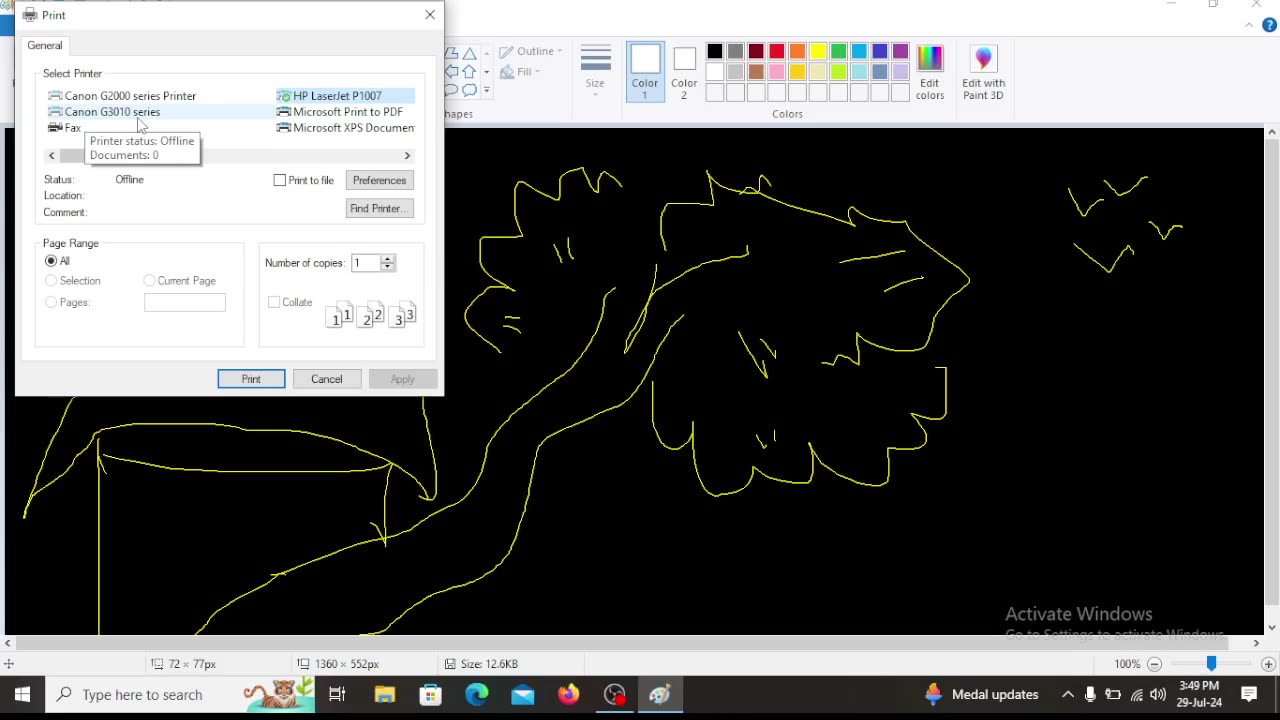Image resolution: width=1280 pixels, height=720 pixels.
Task: Select the Selection page range option
Action: coord(51,281)
